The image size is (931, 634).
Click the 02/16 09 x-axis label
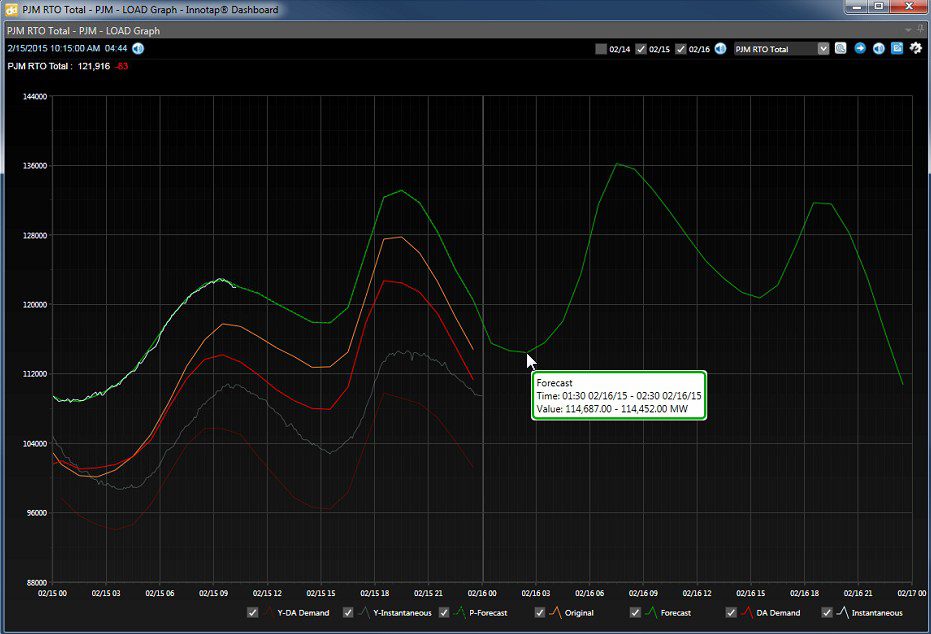pyautogui.click(x=643, y=593)
